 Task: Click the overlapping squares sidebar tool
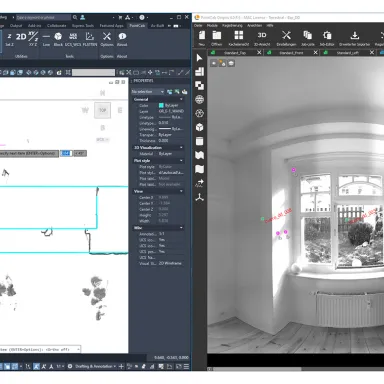pos(199,86)
